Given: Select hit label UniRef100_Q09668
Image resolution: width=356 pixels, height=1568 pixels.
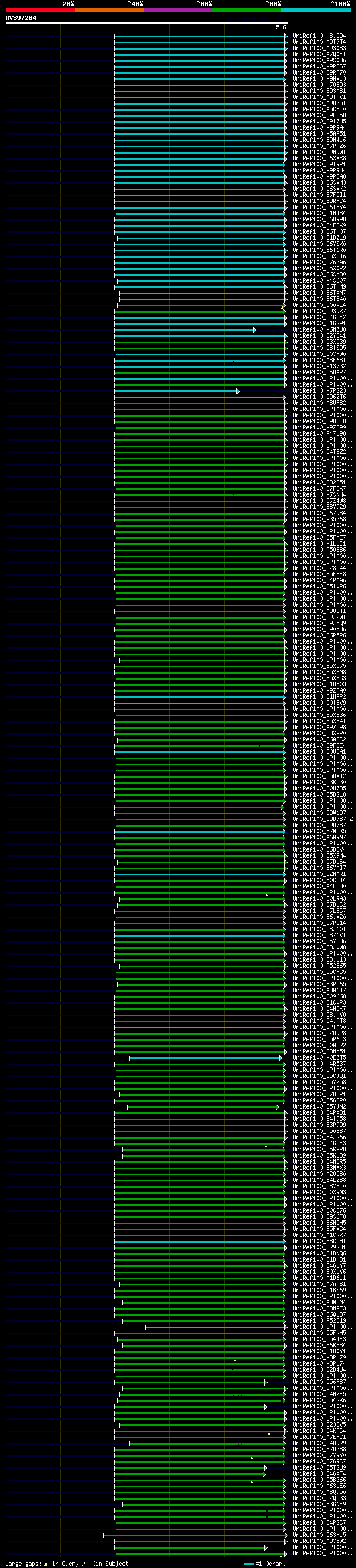Looking at the screenshot, I should click(319, 996).
